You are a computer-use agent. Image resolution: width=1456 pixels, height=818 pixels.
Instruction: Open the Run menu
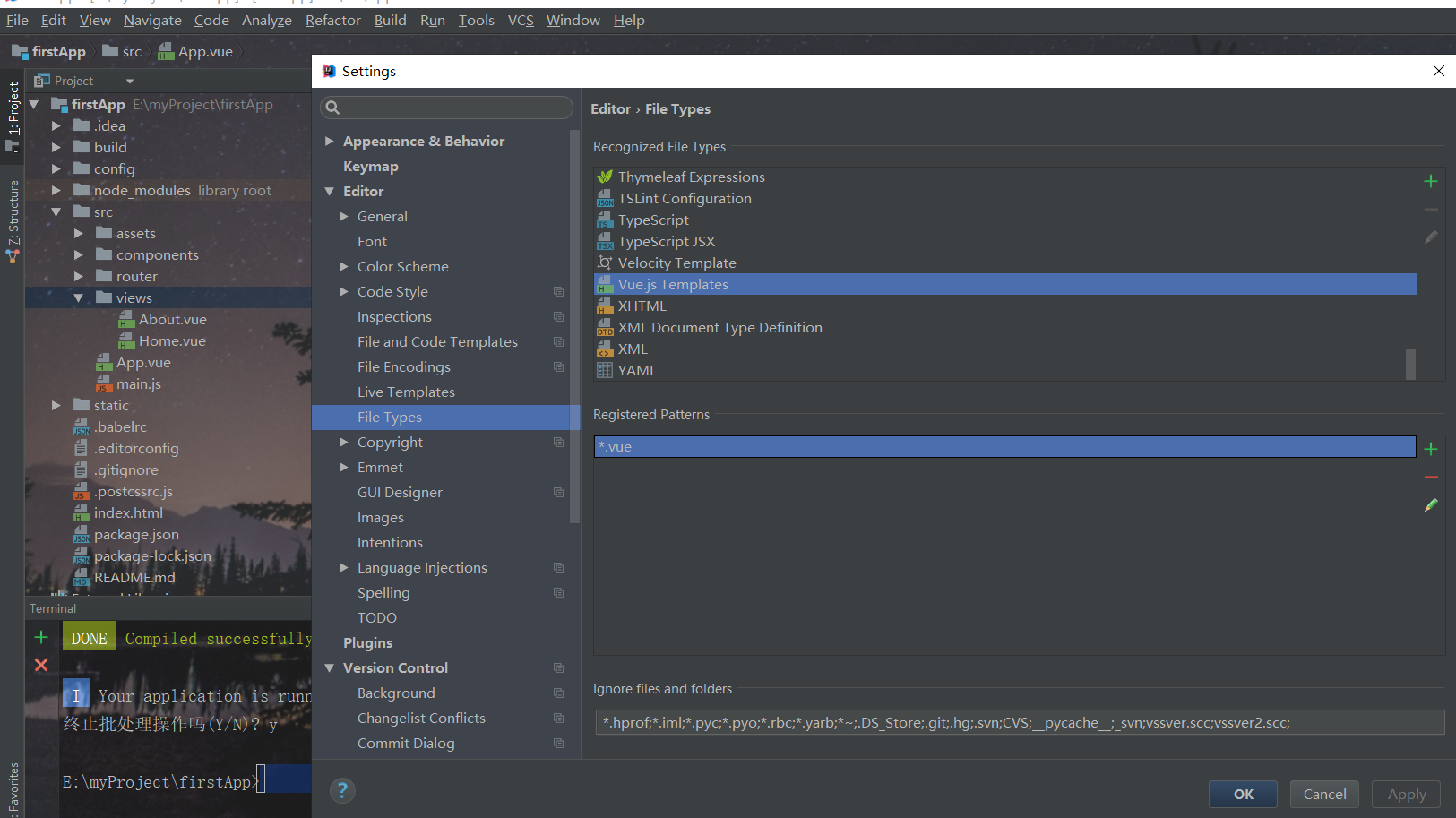432,20
